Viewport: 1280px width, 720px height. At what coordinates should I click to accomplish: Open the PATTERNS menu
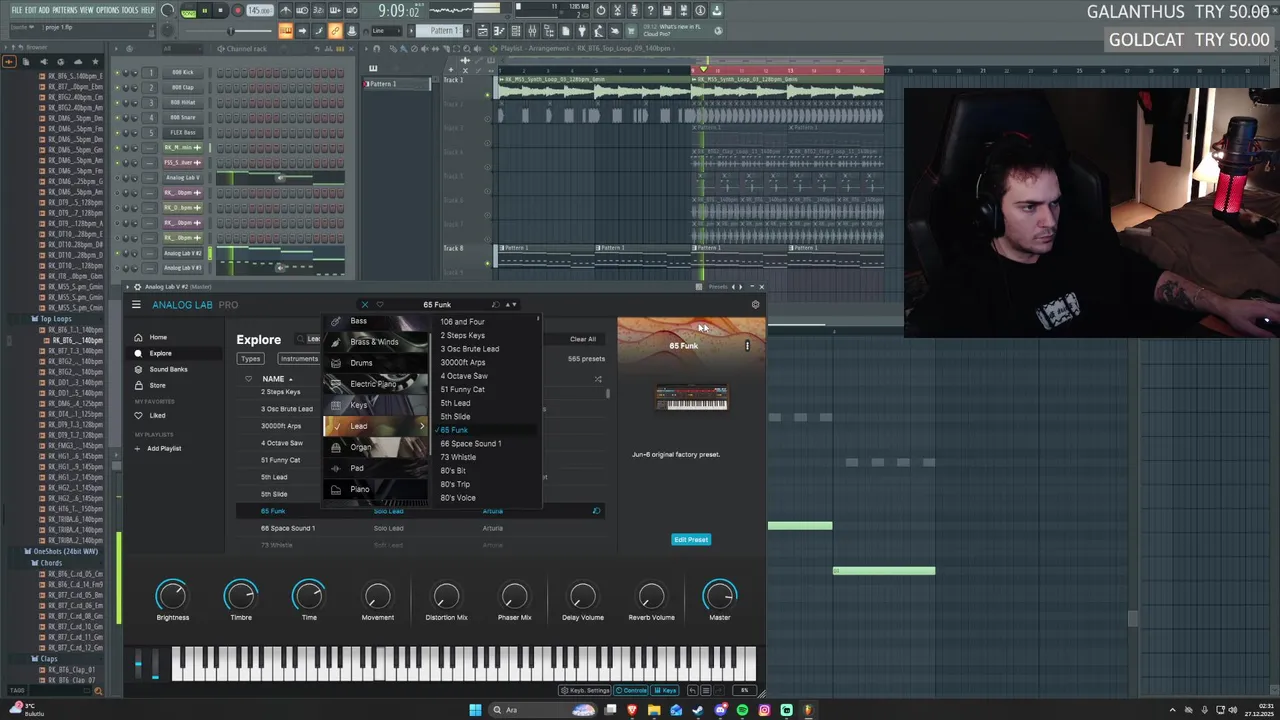(64, 10)
